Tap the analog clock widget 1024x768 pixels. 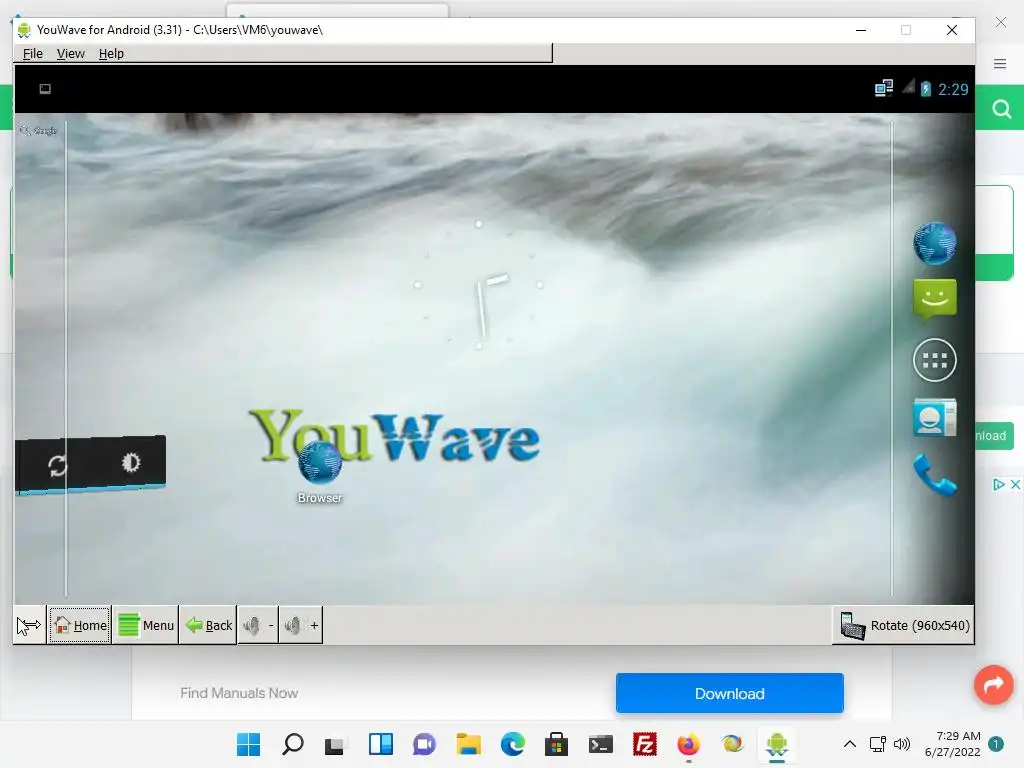tap(479, 285)
